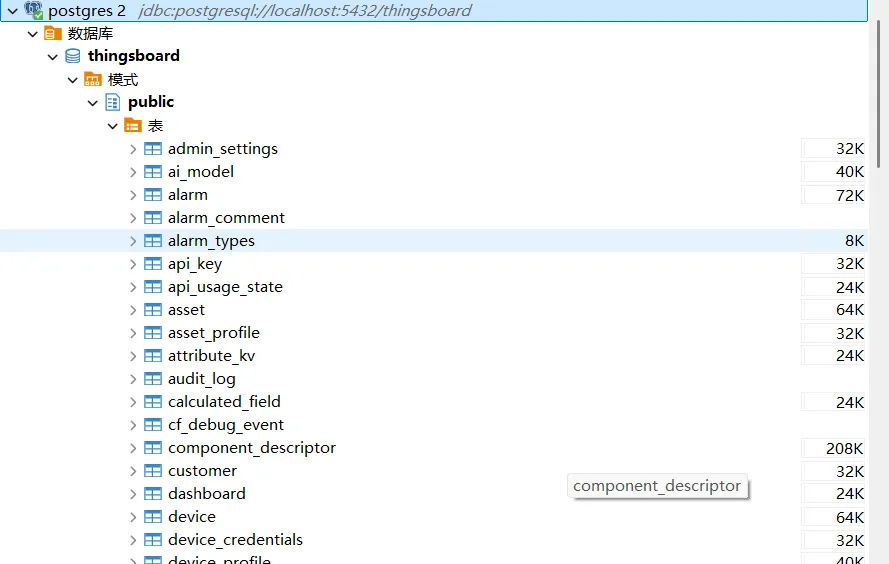Click the audit_log table icon
Image resolution: width=889 pixels, height=564 pixels.
coord(153,379)
